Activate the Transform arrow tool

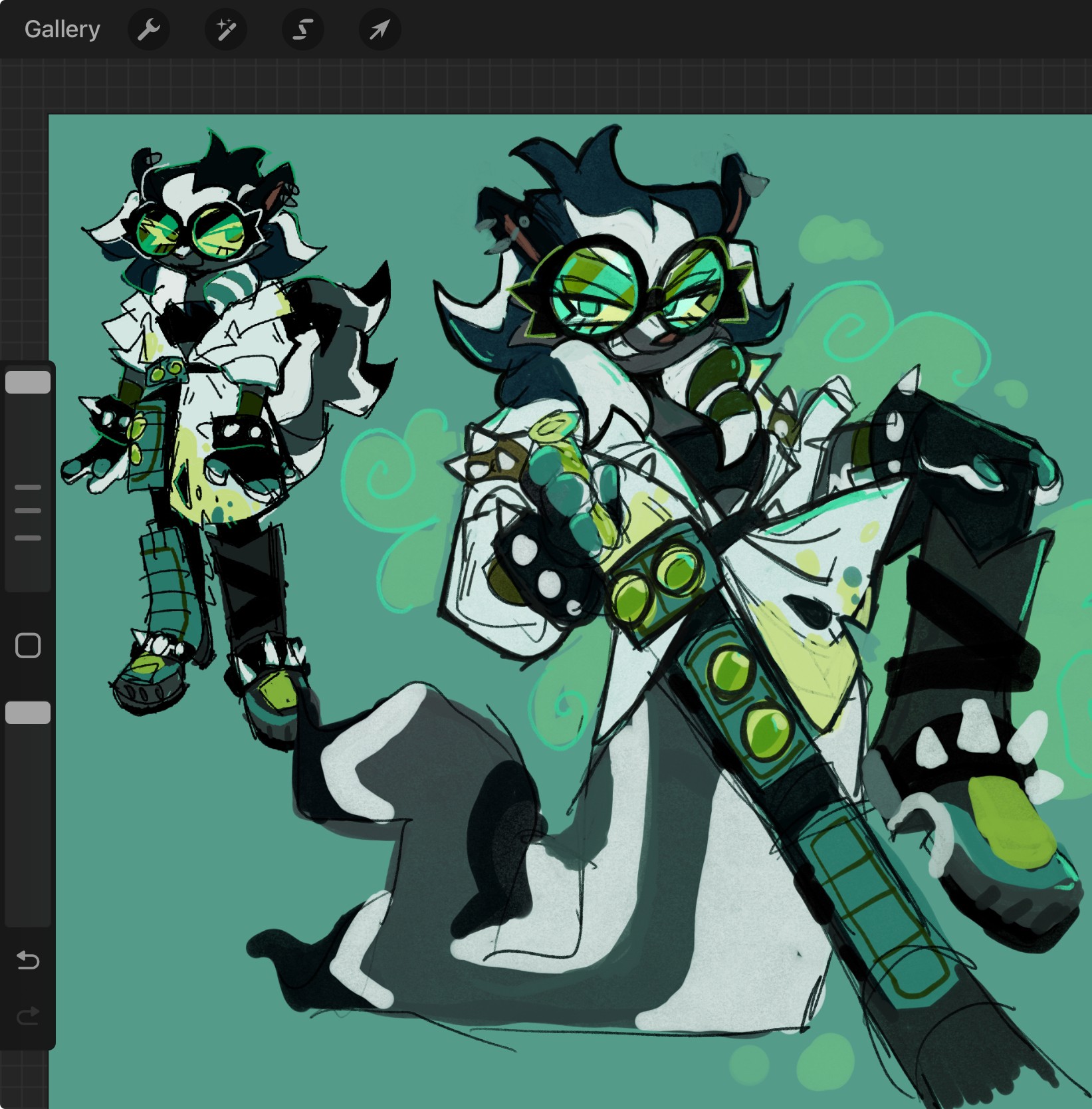pyautogui.click(x=380, y=29)
